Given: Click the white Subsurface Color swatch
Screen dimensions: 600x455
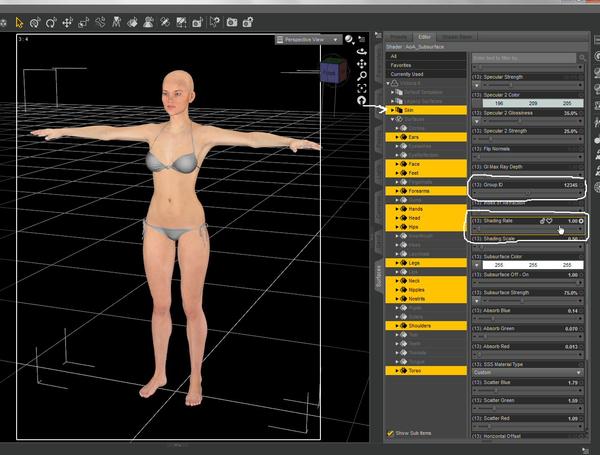Looking at the screenshot, I should pyautogui.click(x=533, y=265).
